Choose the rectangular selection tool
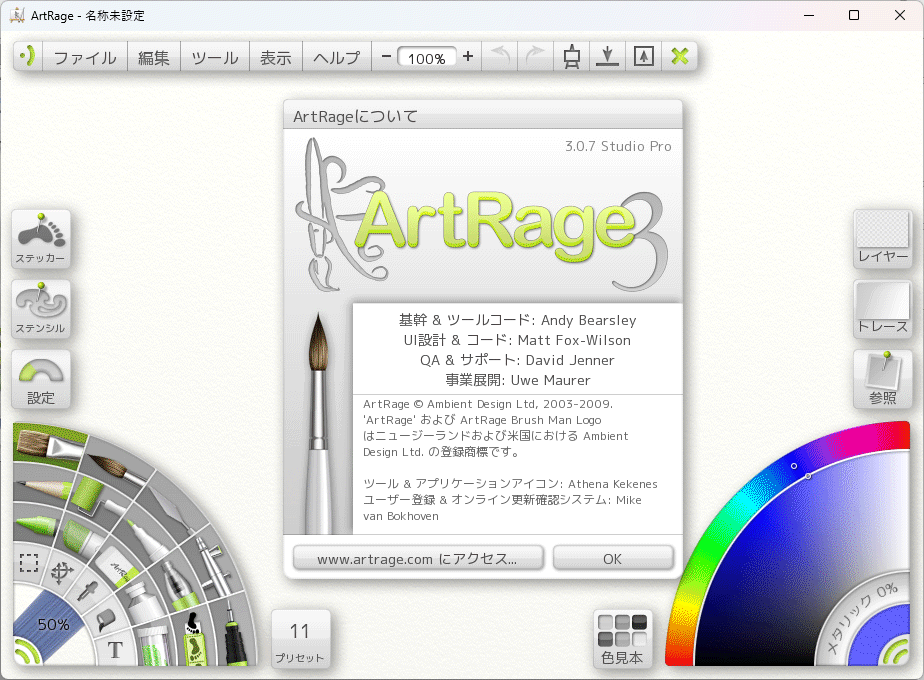The width and height of the screenshot is (924, 680). pos(29,561)
